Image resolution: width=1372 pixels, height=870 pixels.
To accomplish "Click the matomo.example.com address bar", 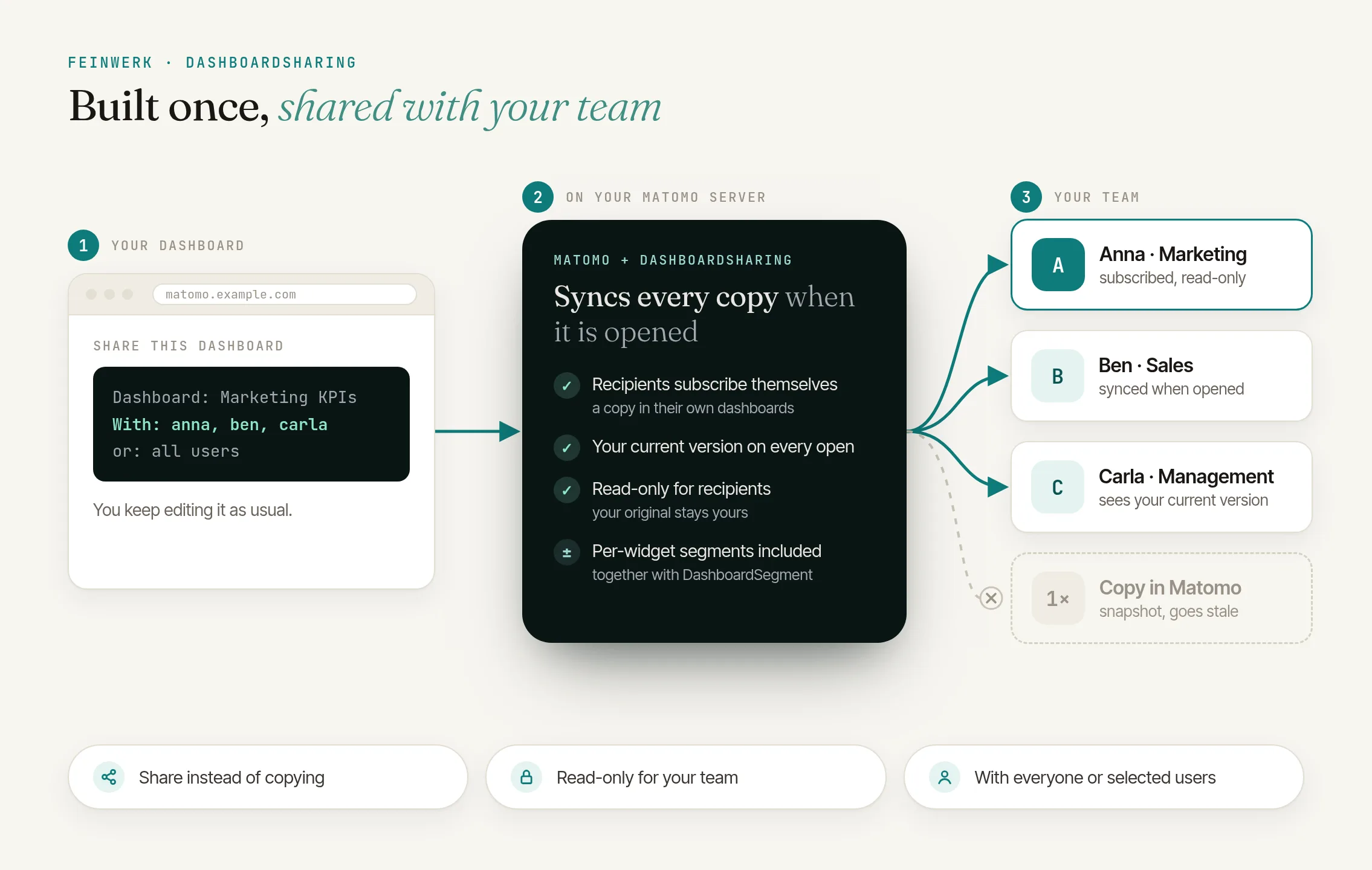I will pyautogui.click(x=285, y=294).
